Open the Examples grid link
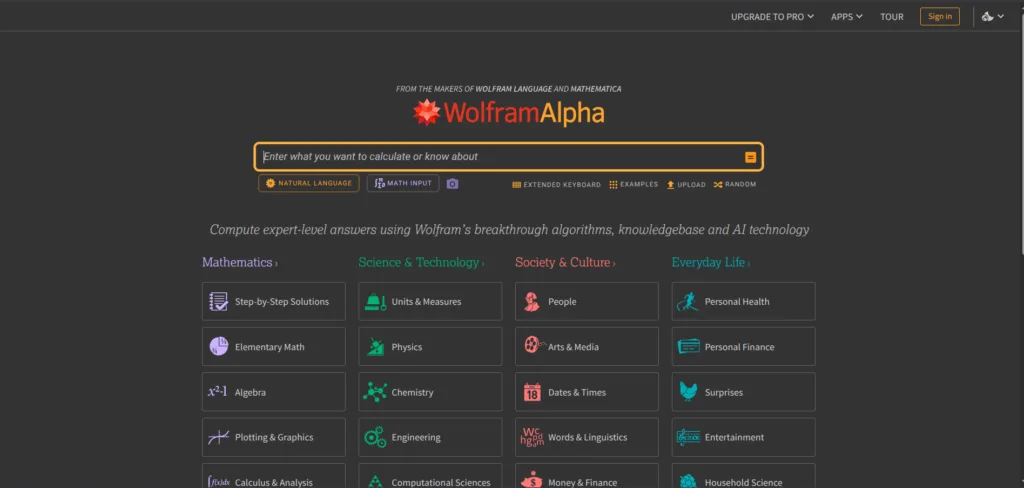The image size is (1024, 488). 633,185
